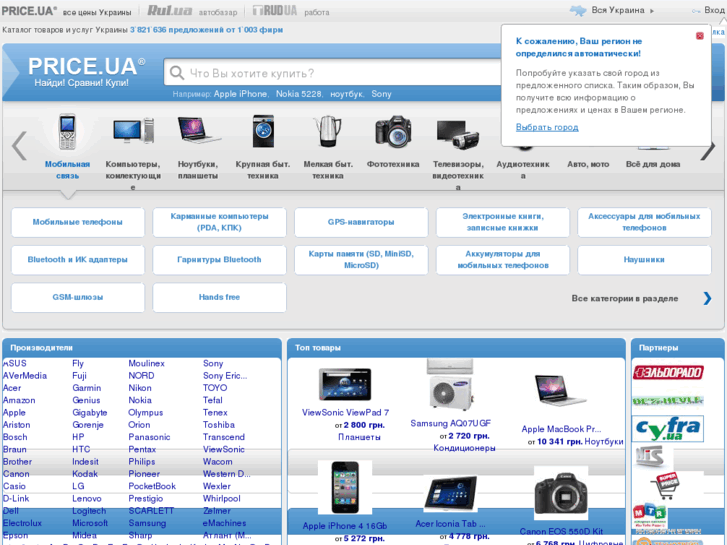Open Canon EOS 550D Kit camera image
This screenshot has height=545, width=727.
(561, 494)
